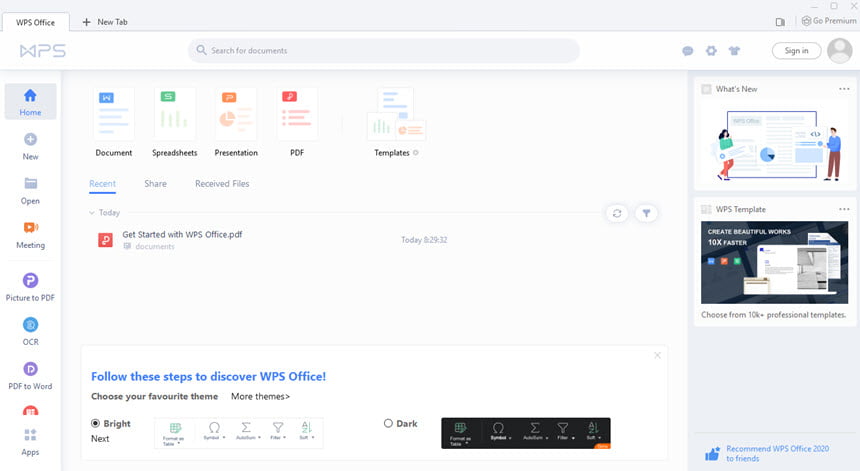Open the Open folder icon in sidebar

[x=30, y=184]
